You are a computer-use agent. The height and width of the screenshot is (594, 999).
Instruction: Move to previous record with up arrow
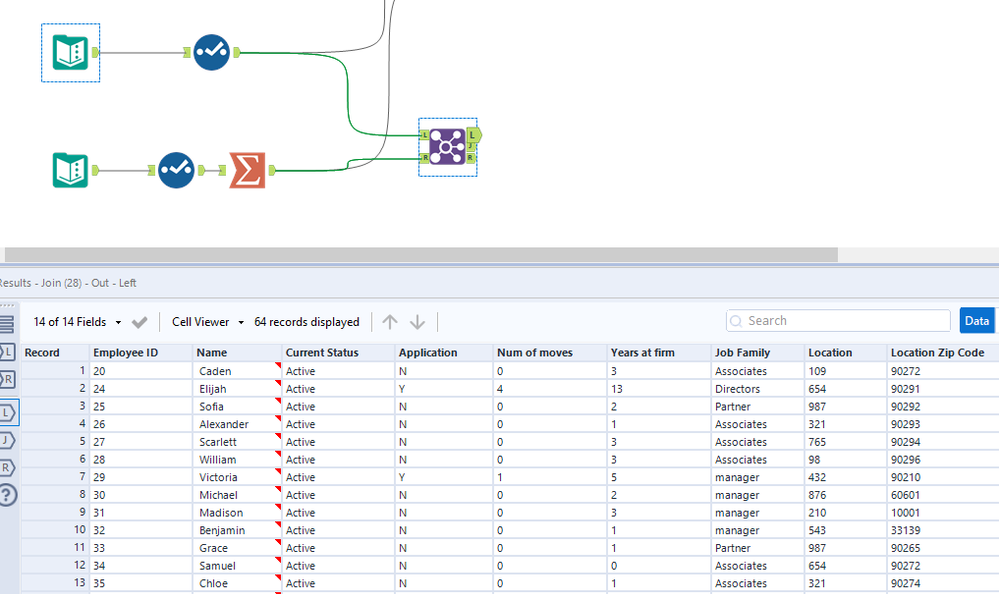tap(390, 322)
